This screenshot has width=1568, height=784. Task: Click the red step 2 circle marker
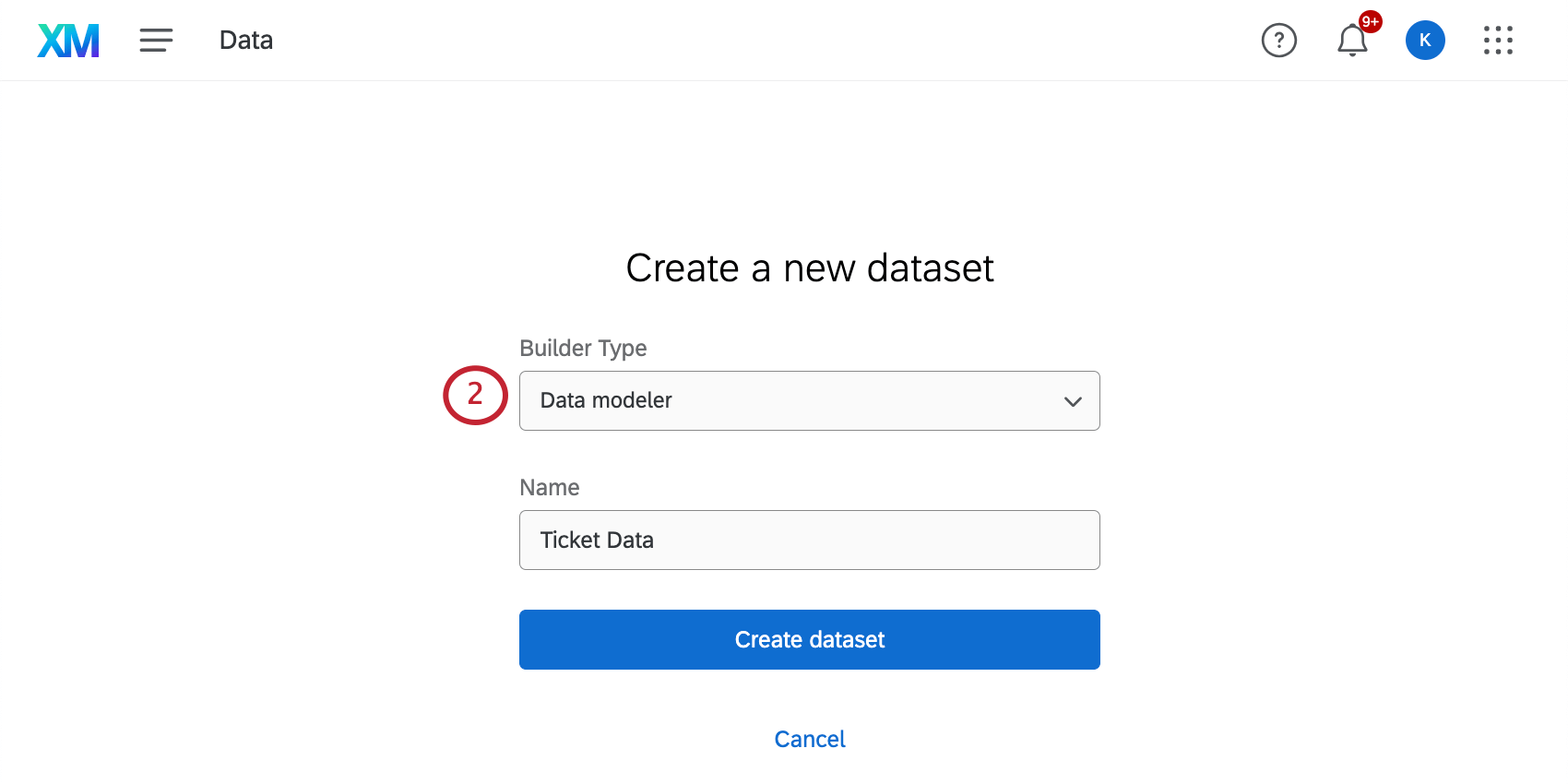click(x=475, y=395)
